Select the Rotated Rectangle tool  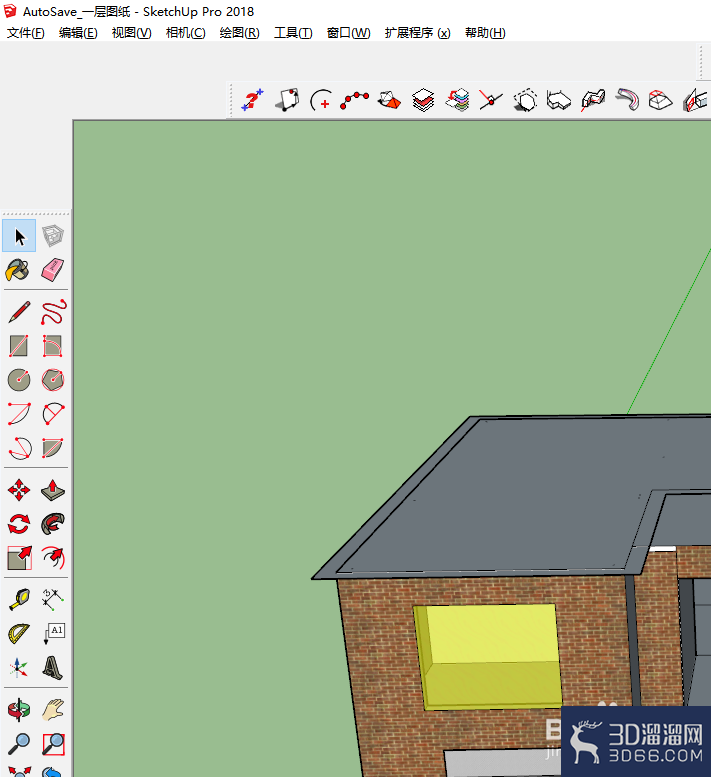[53, 346]
